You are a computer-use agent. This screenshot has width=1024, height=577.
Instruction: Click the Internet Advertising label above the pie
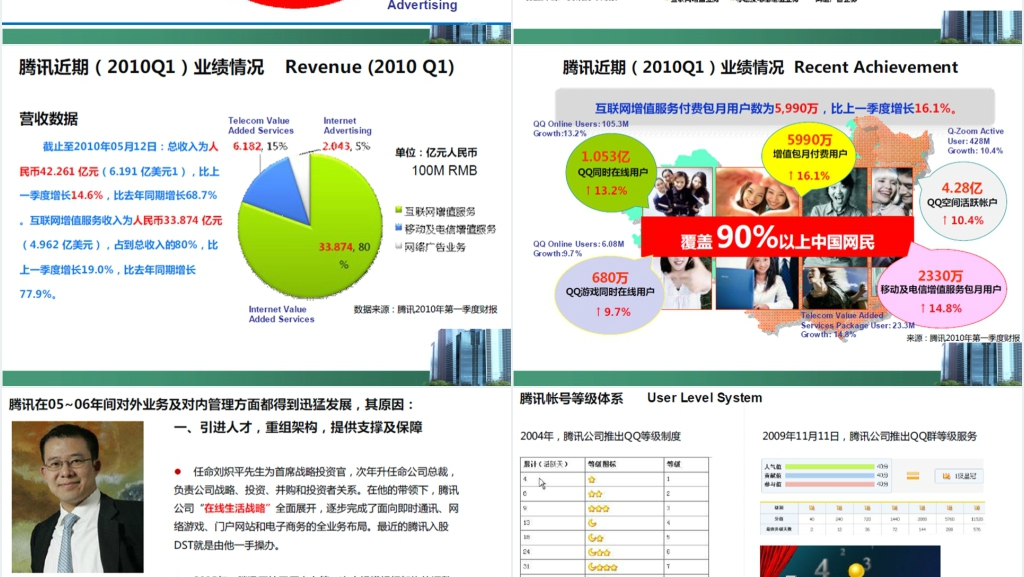[347, 125]
